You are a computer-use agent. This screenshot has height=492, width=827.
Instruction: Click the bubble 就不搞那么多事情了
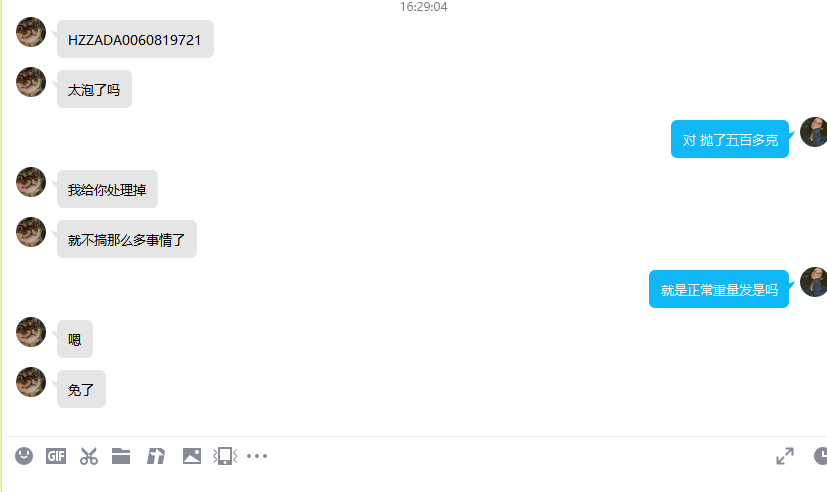click(127, 239)
